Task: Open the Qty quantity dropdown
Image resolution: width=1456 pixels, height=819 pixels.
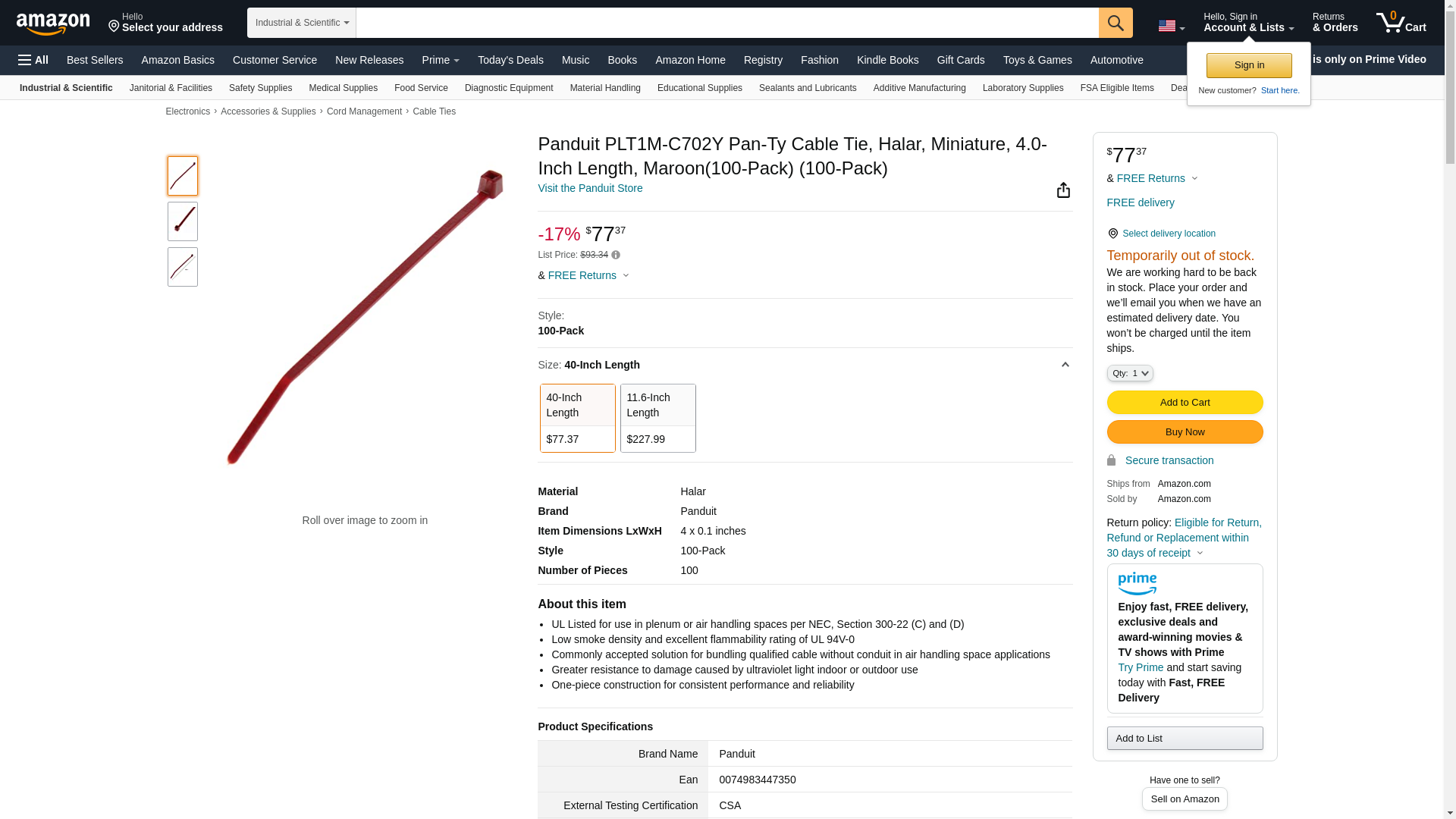Action: coord(1129,373)
